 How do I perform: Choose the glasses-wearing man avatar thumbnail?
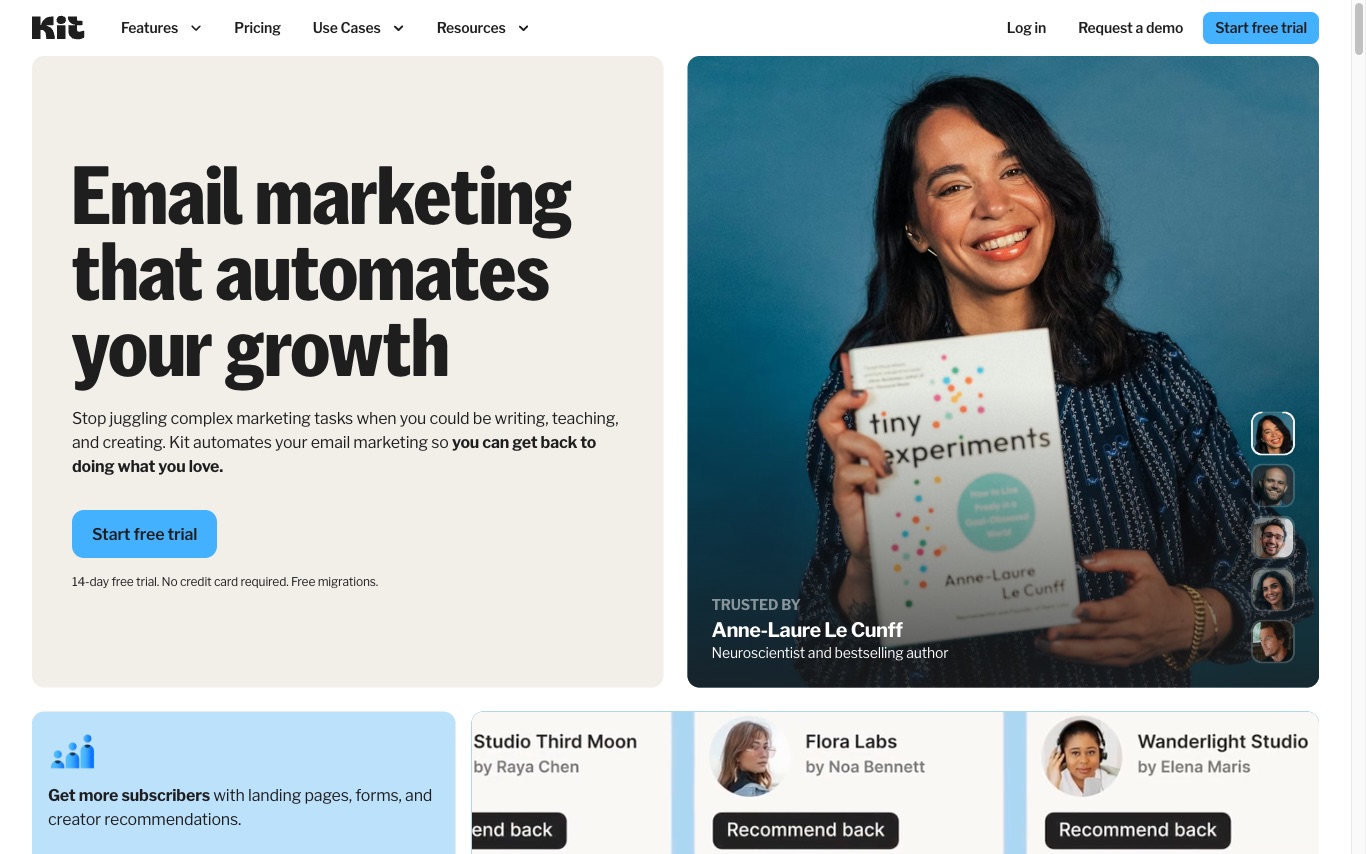point(1273,538)
